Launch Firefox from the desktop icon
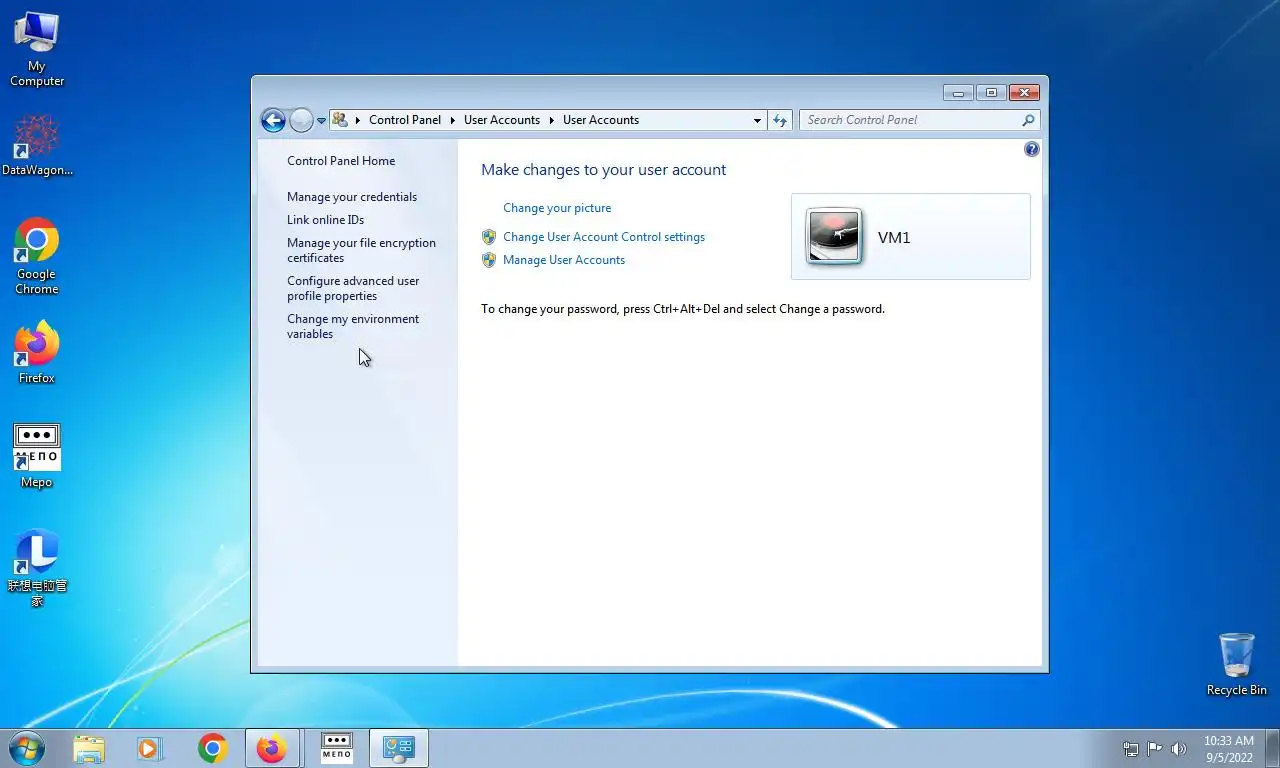 click(x=37, y=353)
